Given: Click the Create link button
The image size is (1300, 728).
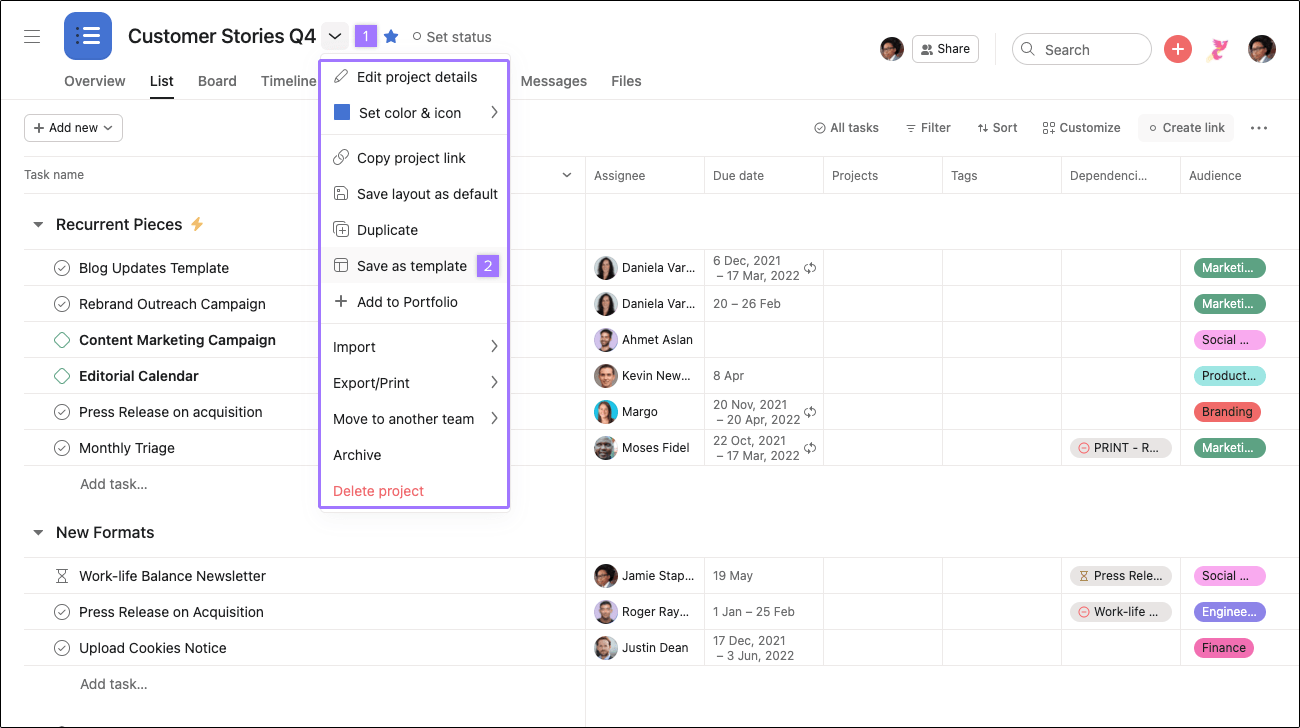Looking at the screenshot, I should point(1186,127).
